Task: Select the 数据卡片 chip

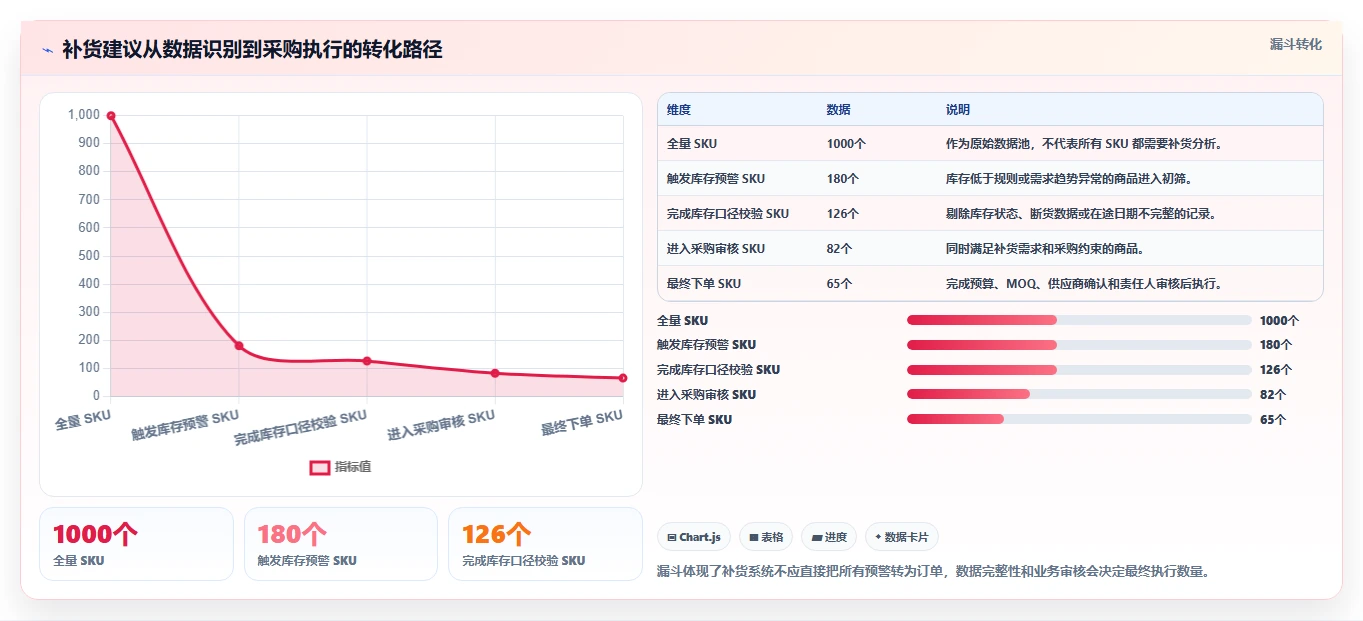Action: tap(902, 537)
